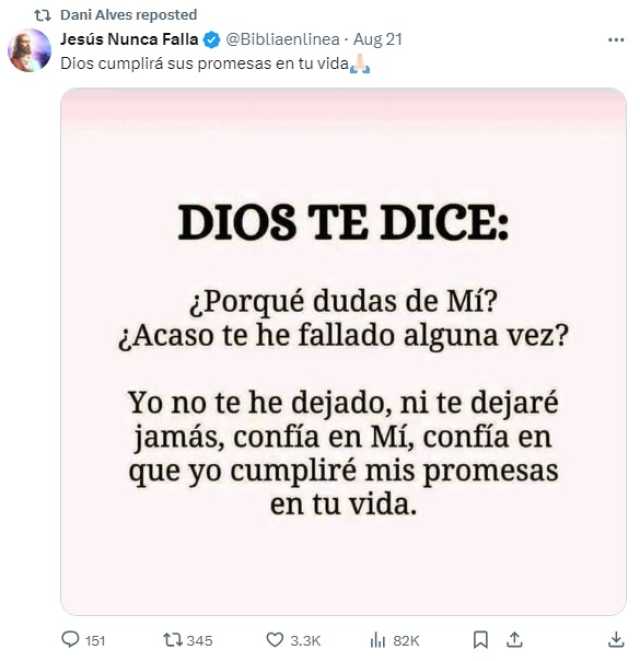Click the Dani Alves reposted label

click(129, 15)
